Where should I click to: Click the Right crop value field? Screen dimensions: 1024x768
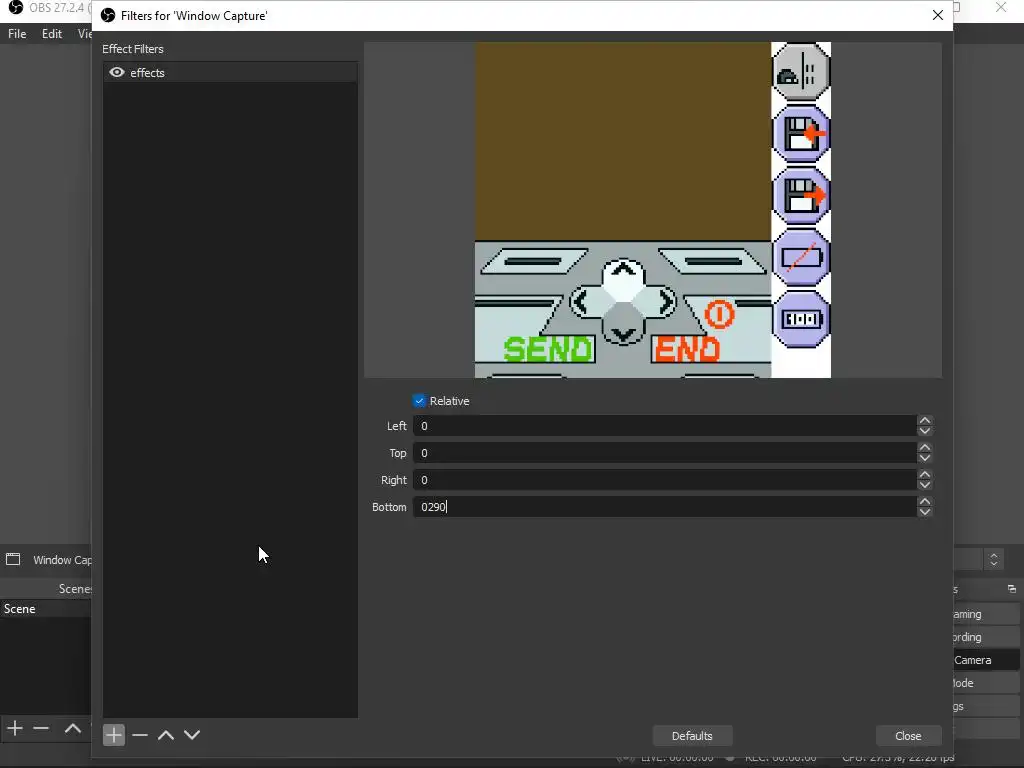pos(664,480)
